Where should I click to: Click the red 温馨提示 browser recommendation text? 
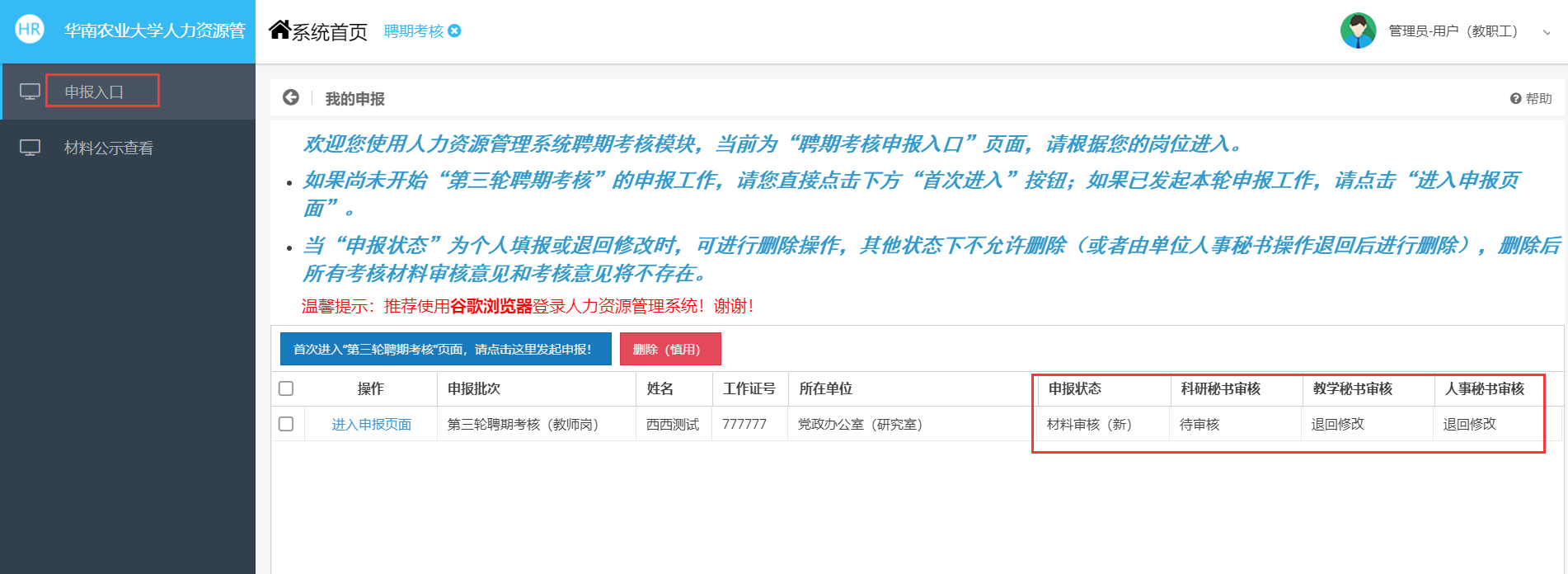coord(528,306)
